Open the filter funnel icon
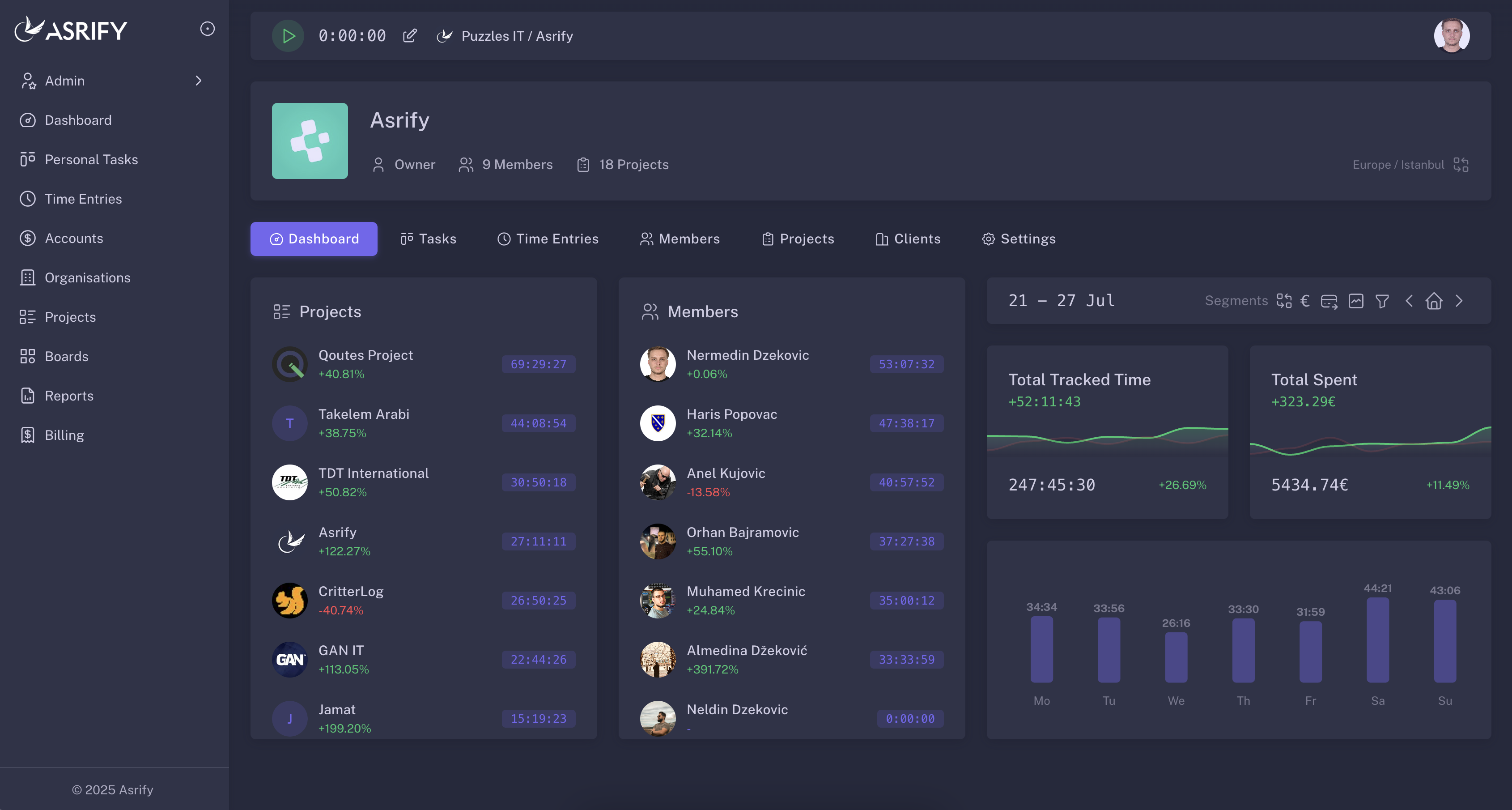 pyautogui.click(x=1382, y=301)
